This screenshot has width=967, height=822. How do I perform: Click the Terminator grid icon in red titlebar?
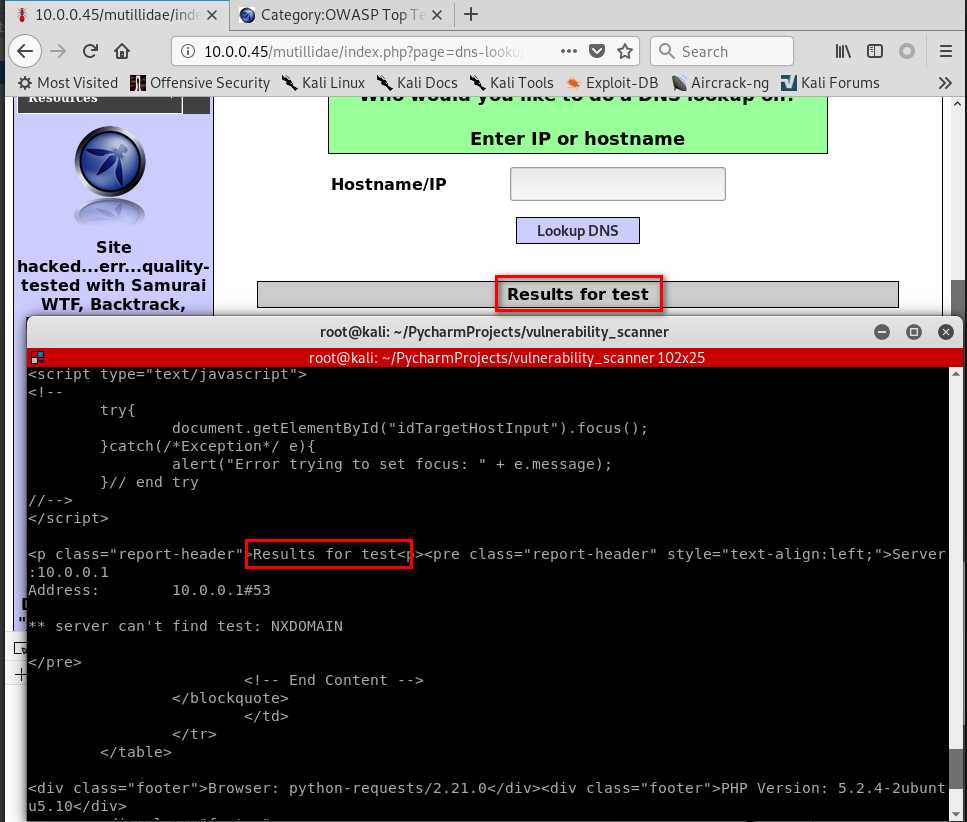click(37, 358)
